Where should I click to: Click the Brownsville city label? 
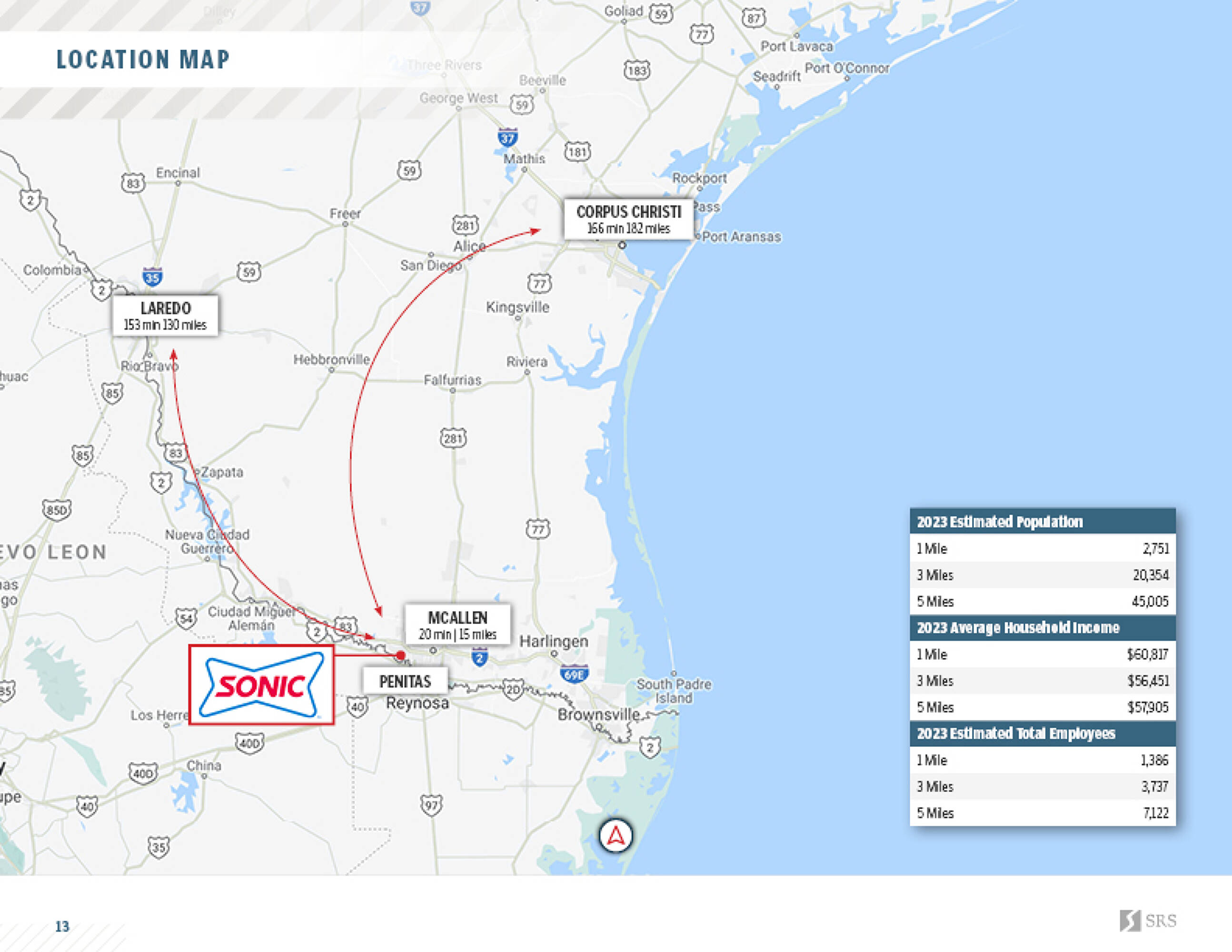[598, 714]
